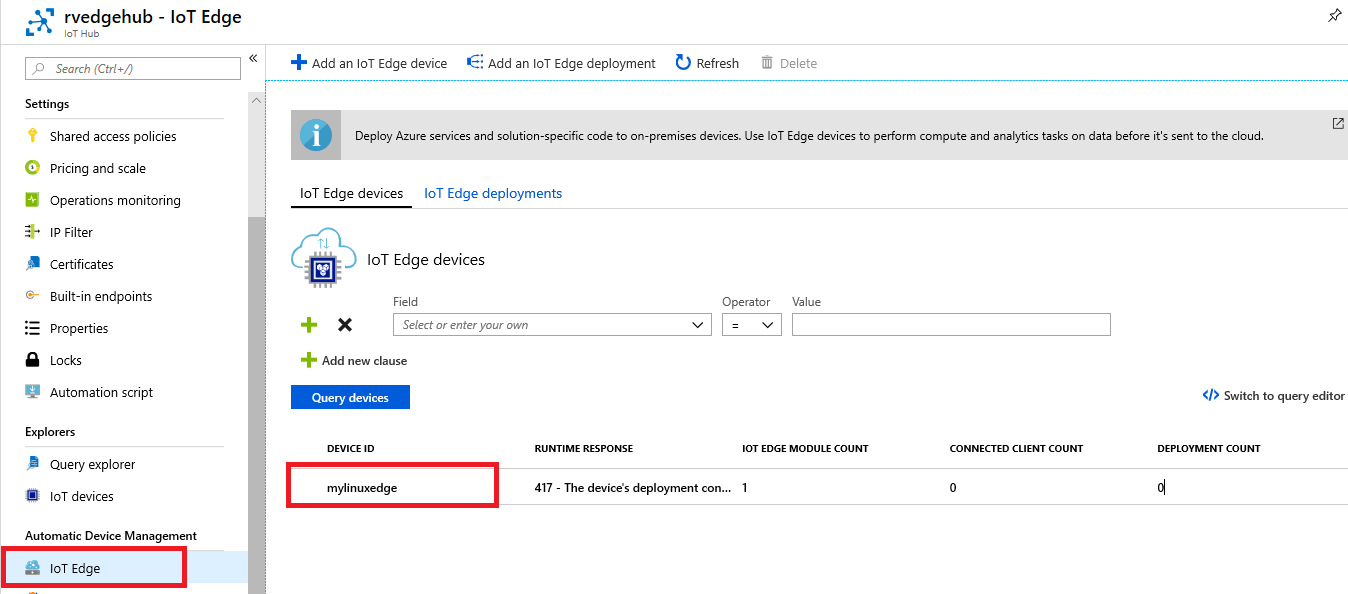This screenshot has height=594, width=1348.
Task: Refresh the IoT Edge device list
Action: [x=707, y=63]
